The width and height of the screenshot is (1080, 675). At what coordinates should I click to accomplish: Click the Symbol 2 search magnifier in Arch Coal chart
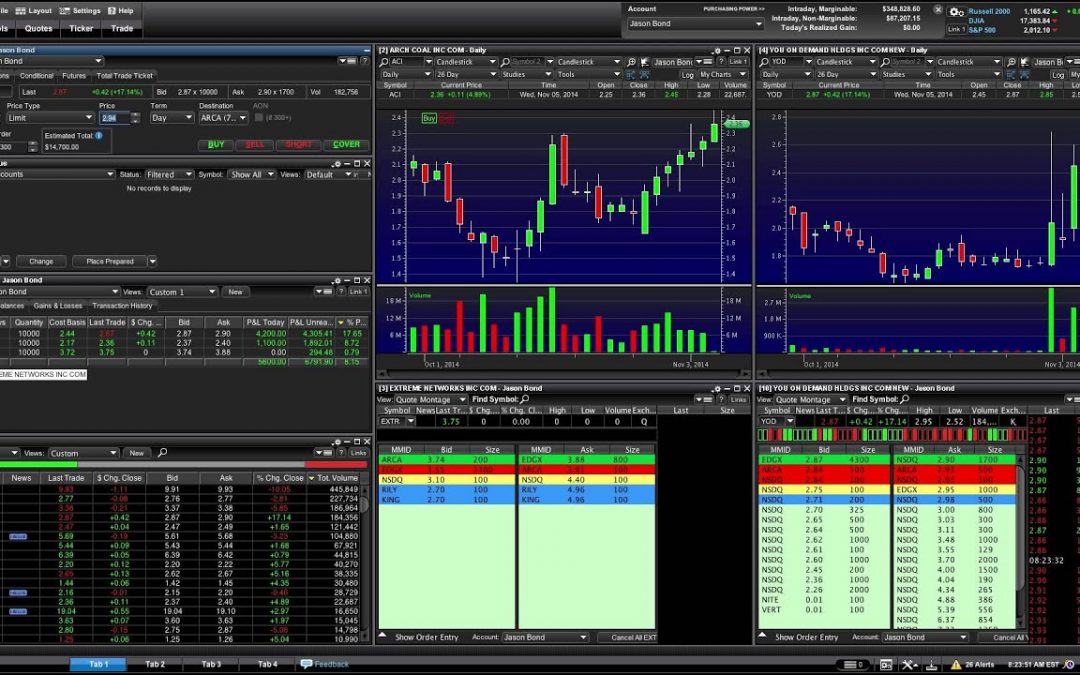(505, 62)
